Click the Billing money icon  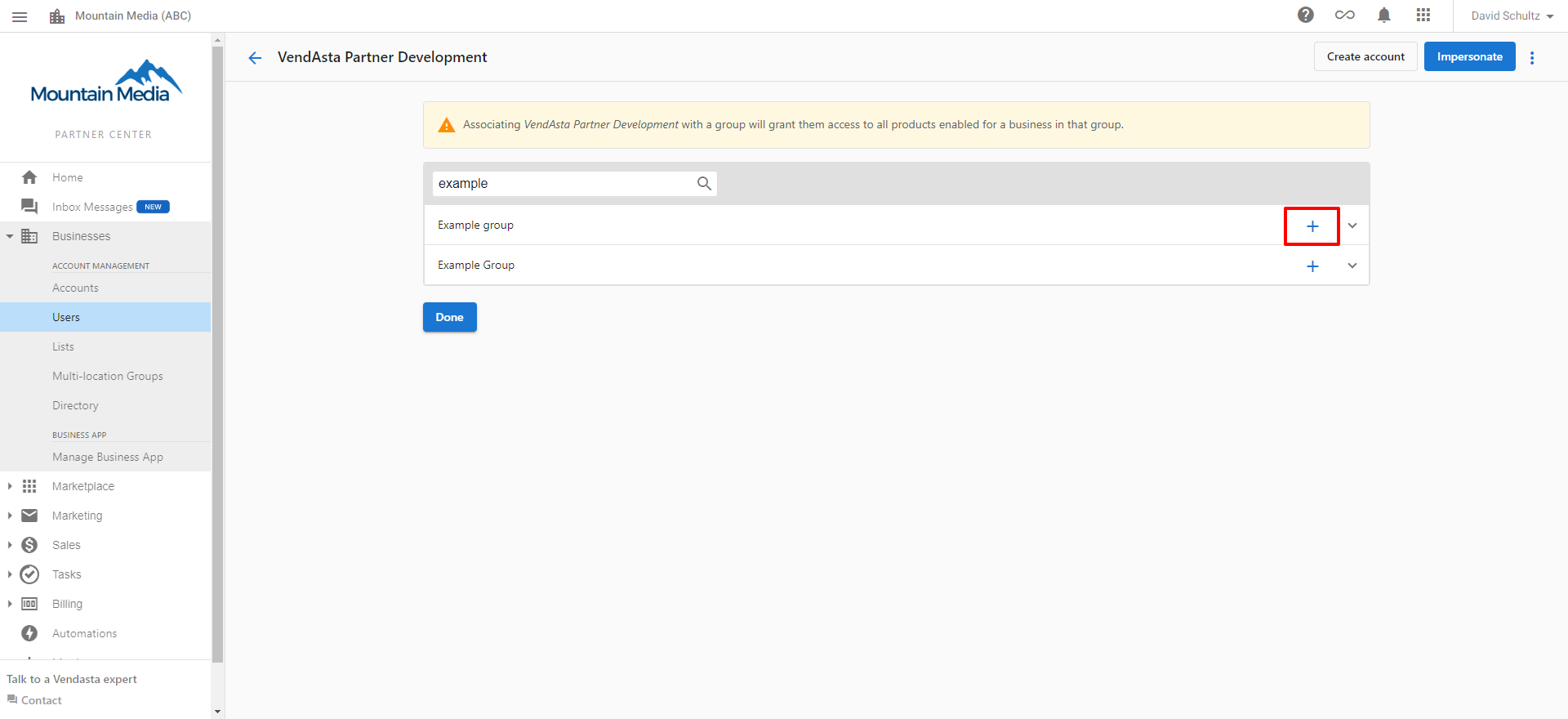29,604
